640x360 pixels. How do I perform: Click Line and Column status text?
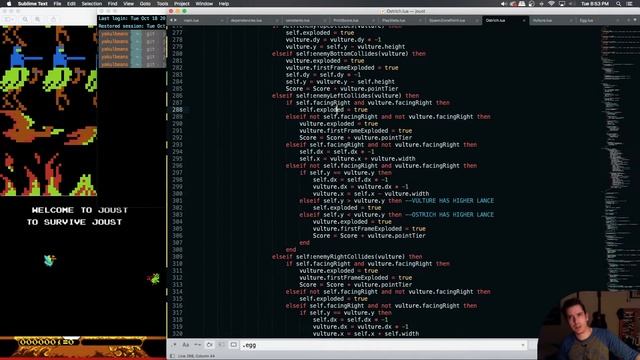(x=196, y=356)
